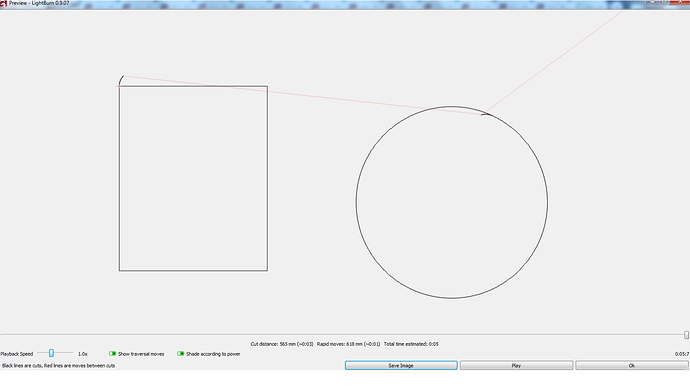The height and width of the screenshot is (388, 690).
Task: Click the LightBurn app icon in title bar
Action: coord(4,4)
